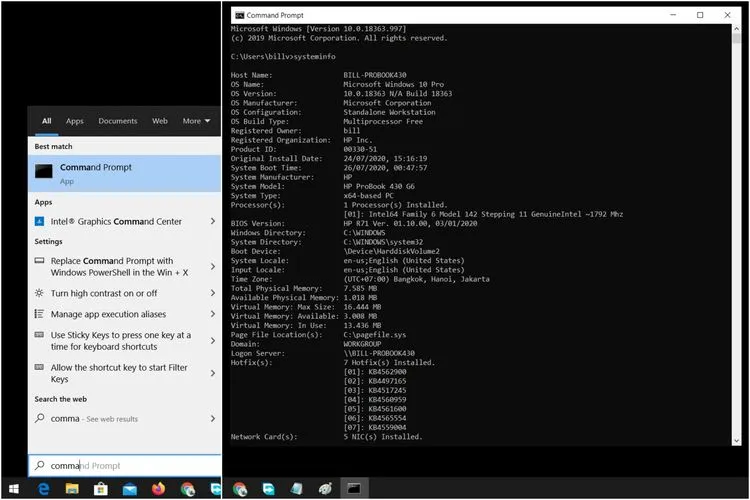
Task: Click 'Microsoft Windows 10 Pro' OS name value
Action: coord(394,84)
